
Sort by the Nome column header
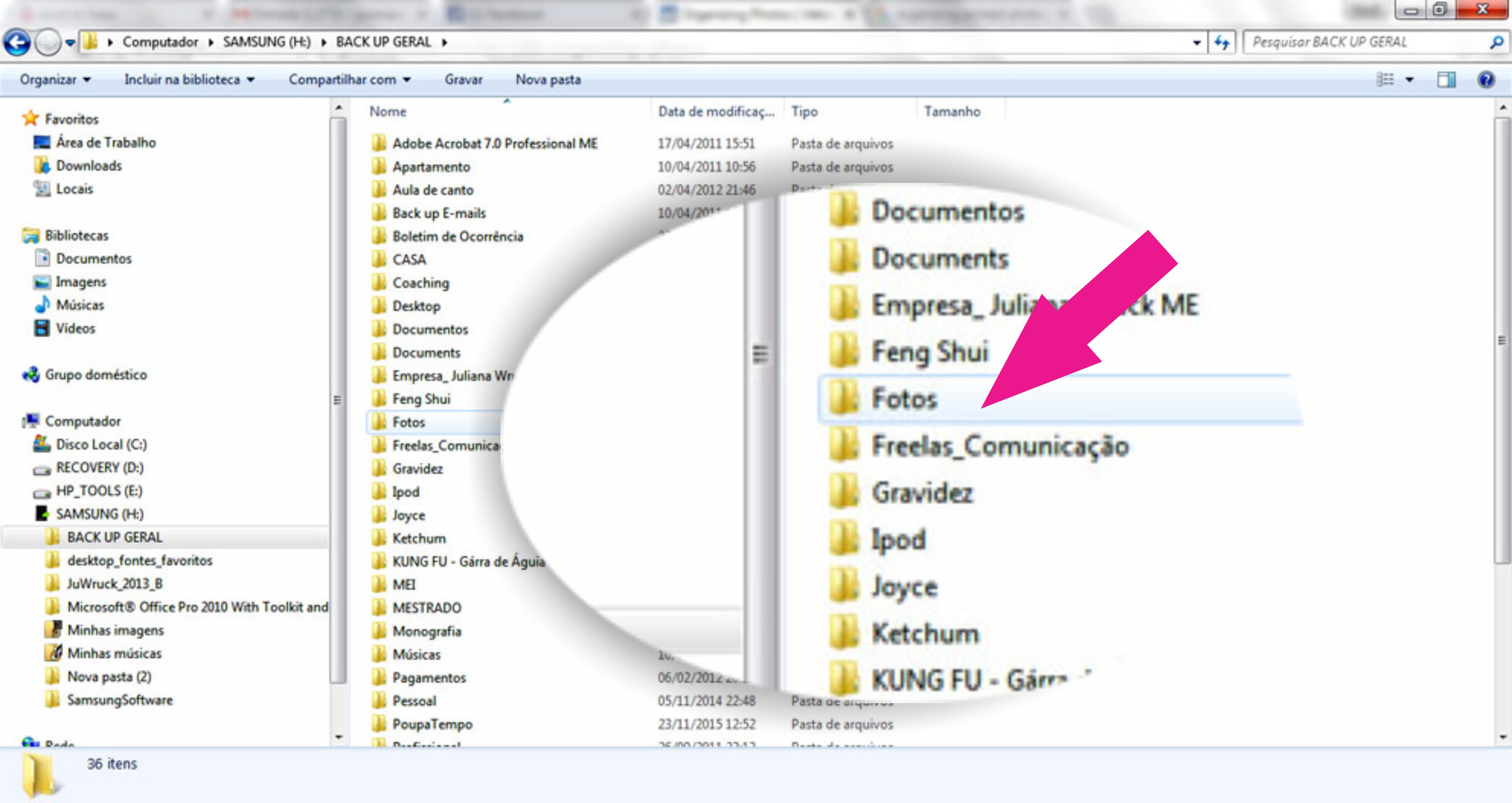pyautogui.click(x=388, y=112)
